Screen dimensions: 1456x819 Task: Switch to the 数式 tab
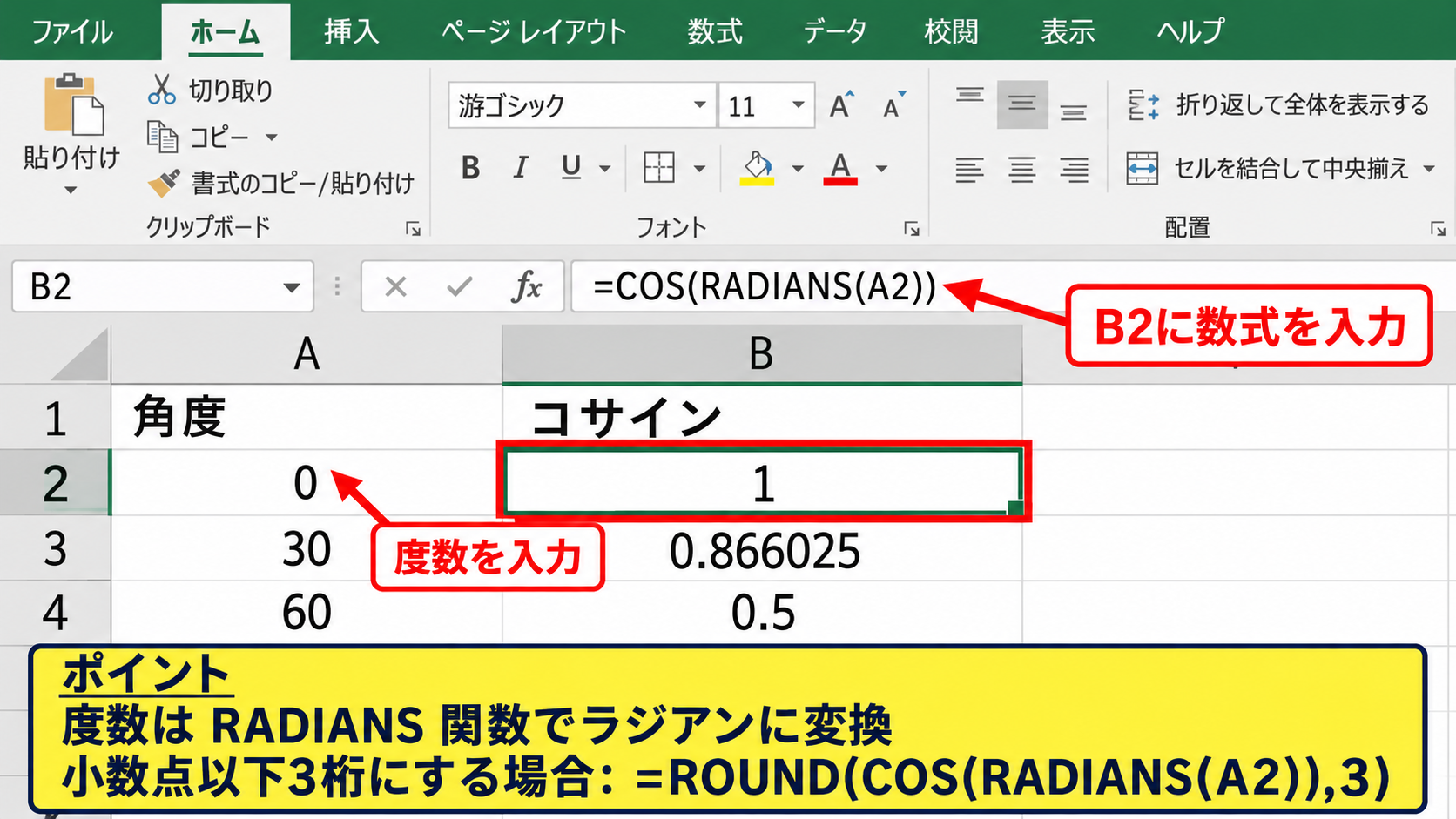point(715,31)
